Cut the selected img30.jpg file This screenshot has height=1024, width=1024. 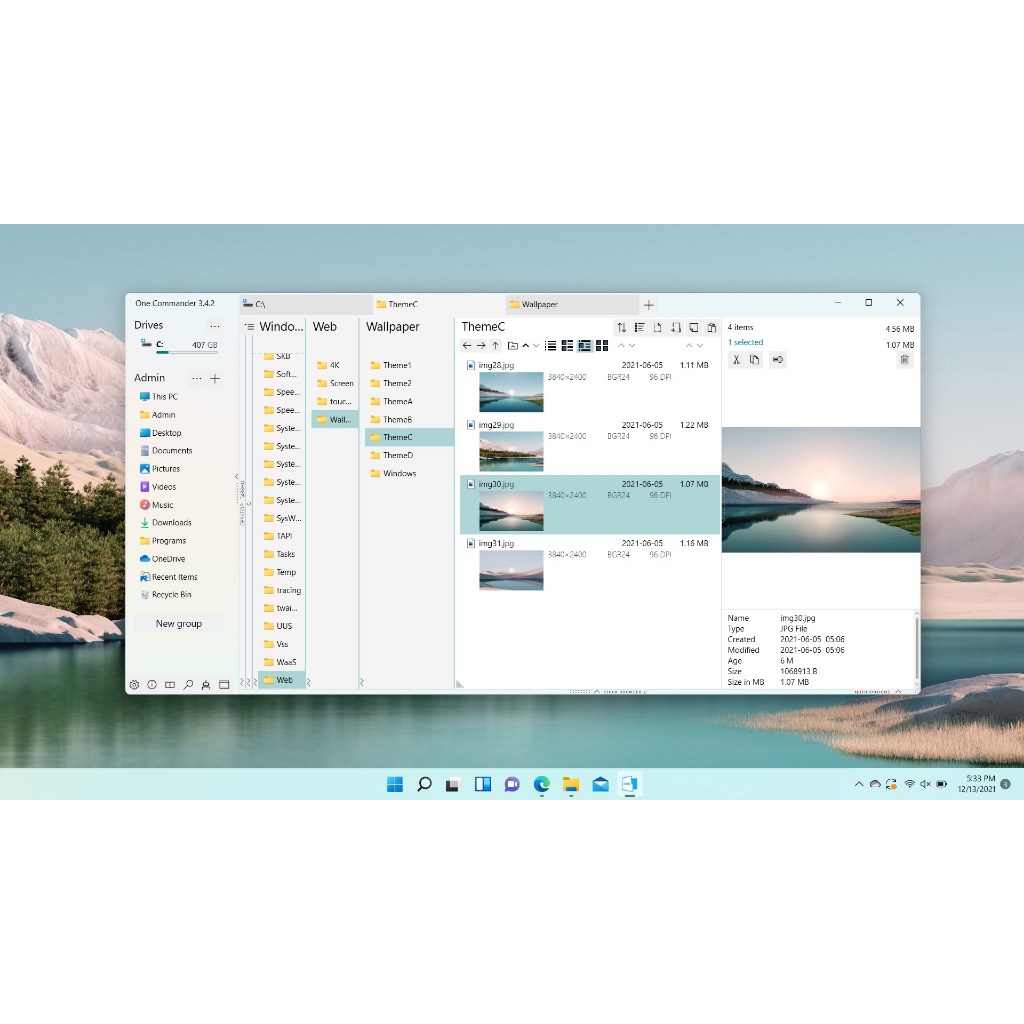click(x=737, y=359)
